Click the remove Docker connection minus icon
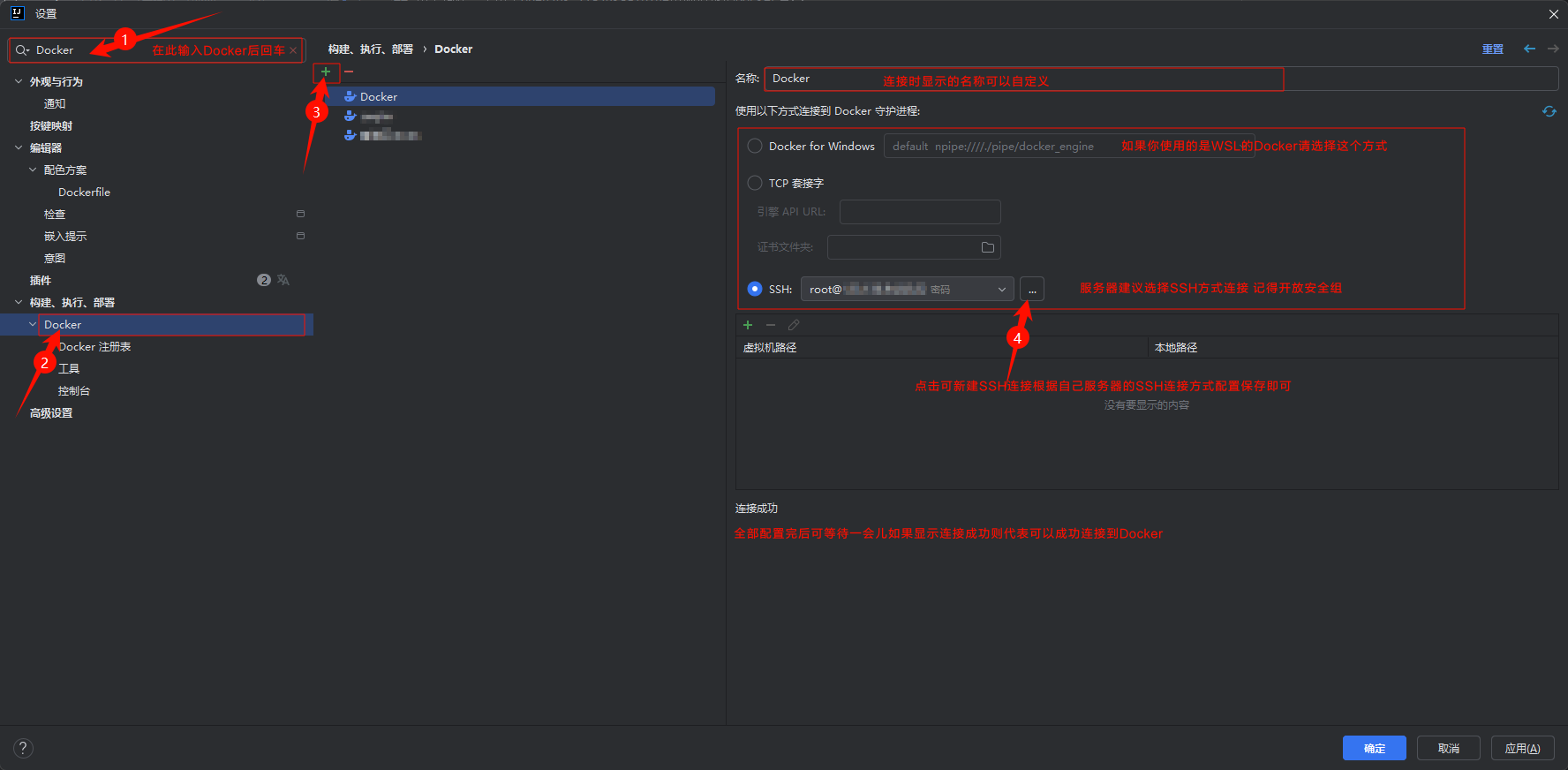The height and width of the screenshot is (770, 1568). 349,72
